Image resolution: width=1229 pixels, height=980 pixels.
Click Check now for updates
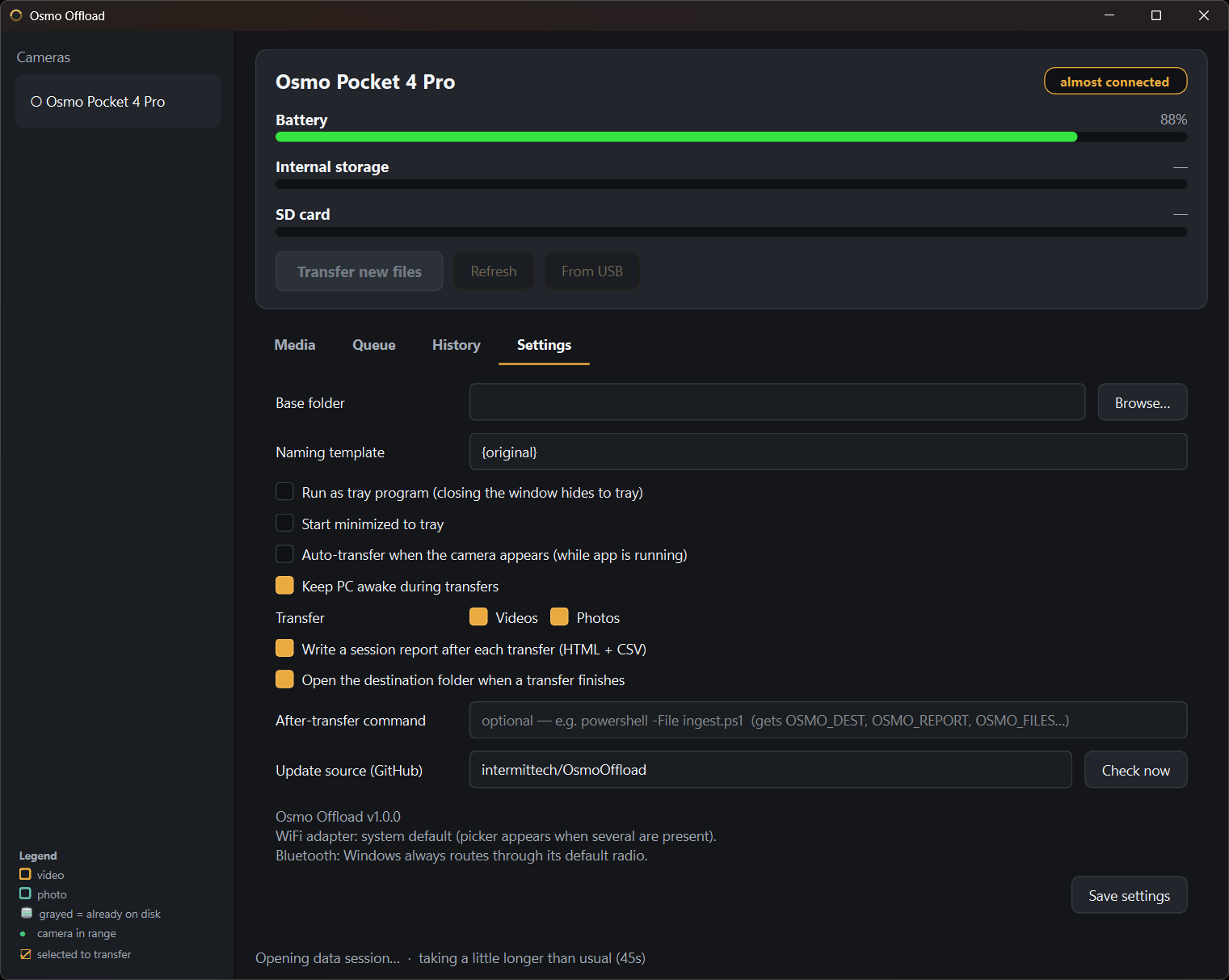(1136, 770)
